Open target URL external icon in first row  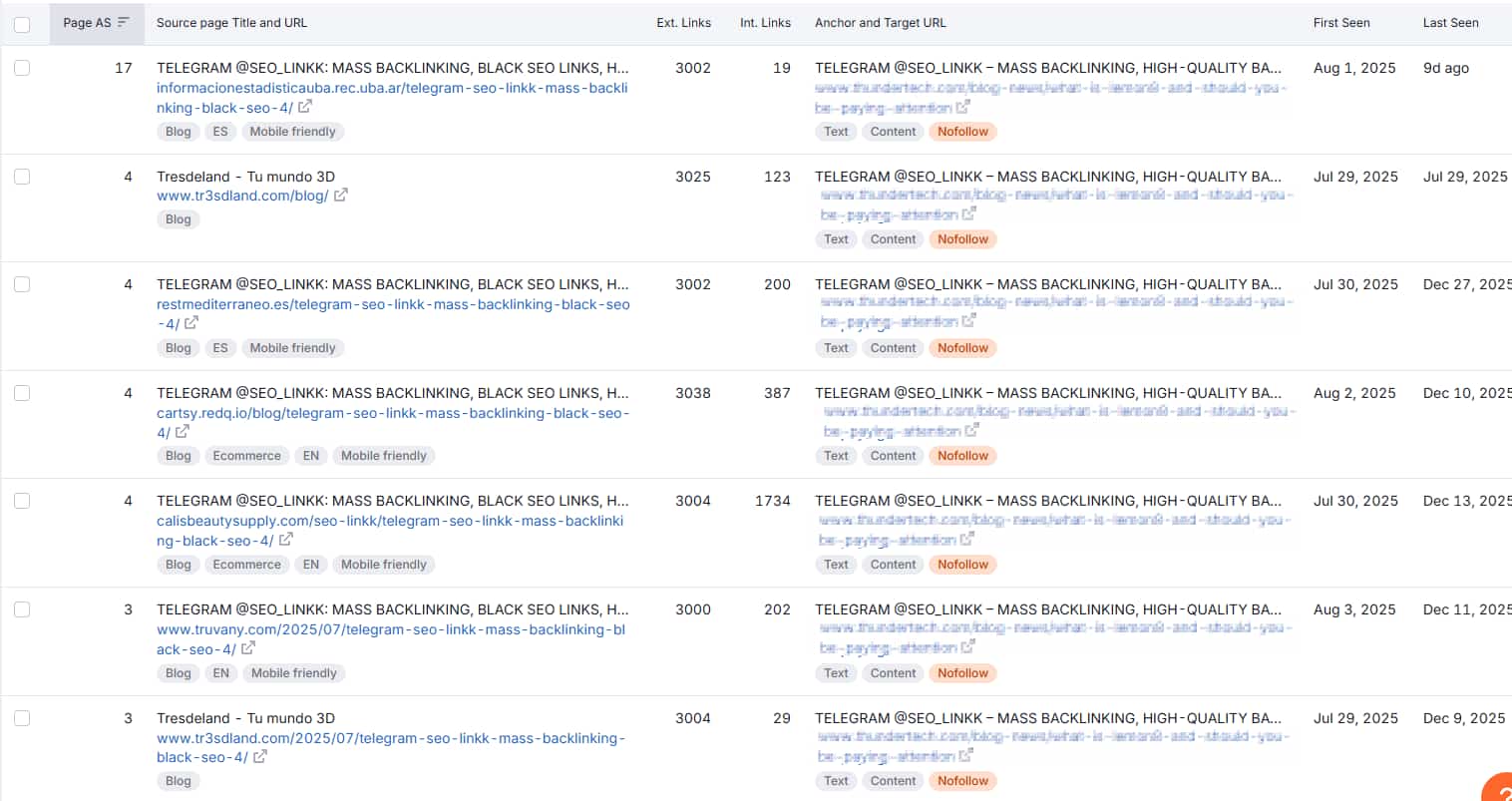[962, 107]
